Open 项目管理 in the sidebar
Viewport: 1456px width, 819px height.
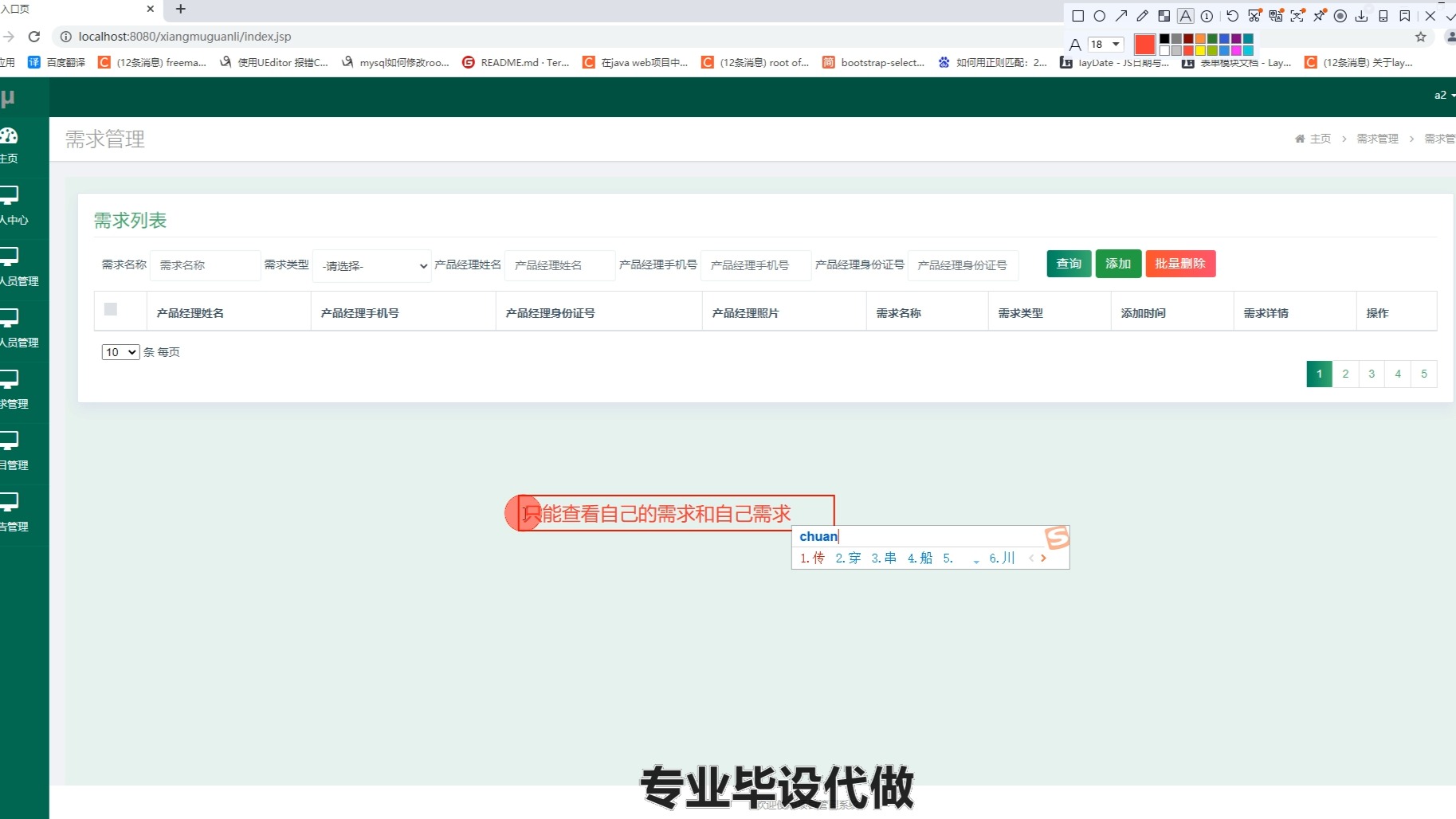14,450
